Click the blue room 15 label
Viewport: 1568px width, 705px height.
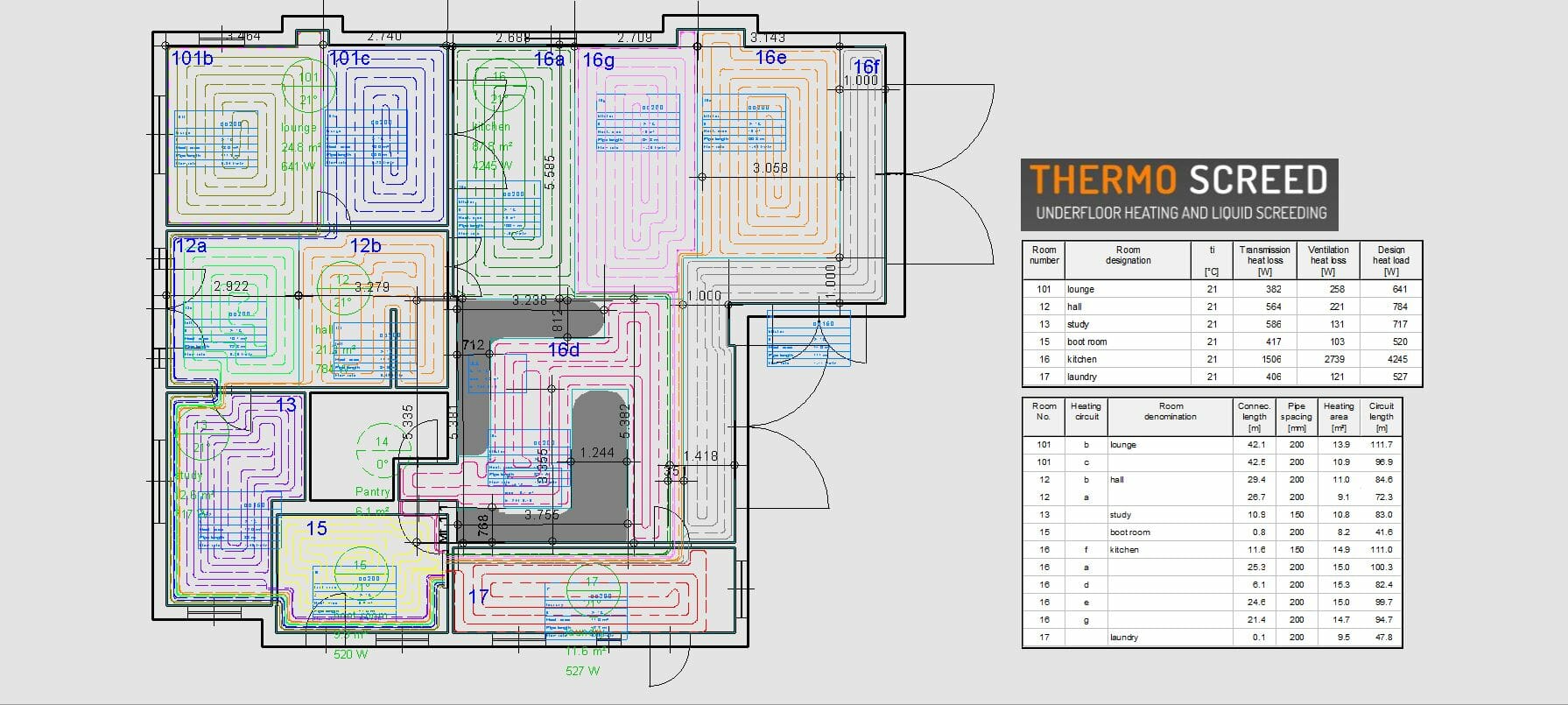click(316, 528)
